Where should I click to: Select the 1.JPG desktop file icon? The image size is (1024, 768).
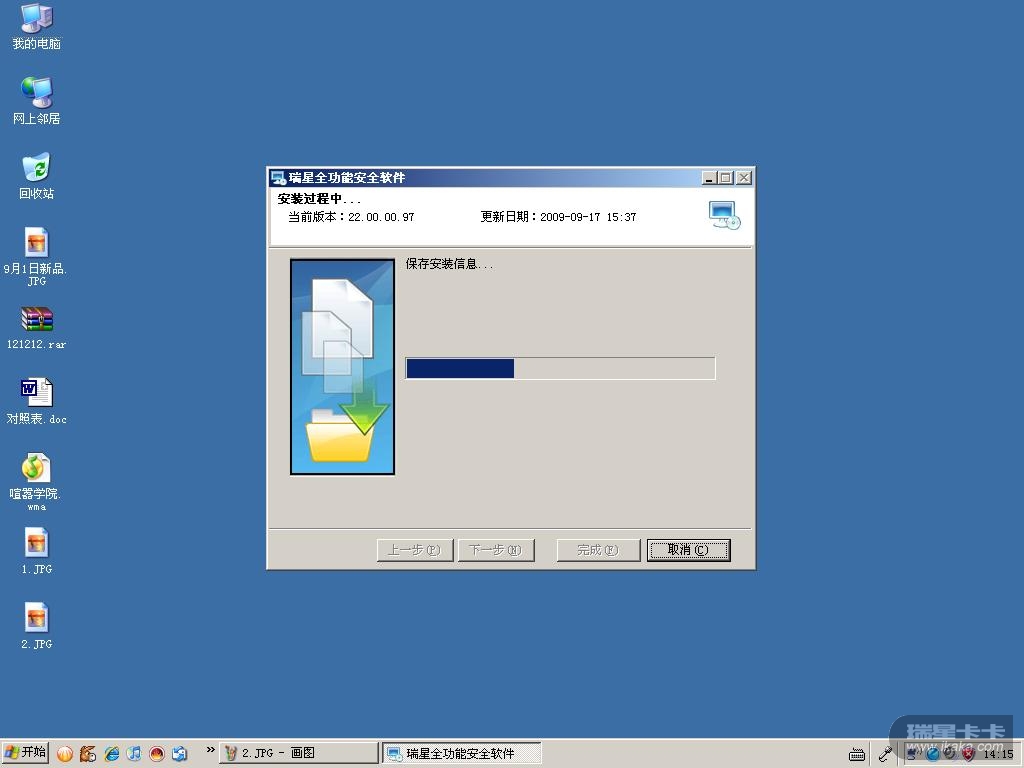click(37, 552)
